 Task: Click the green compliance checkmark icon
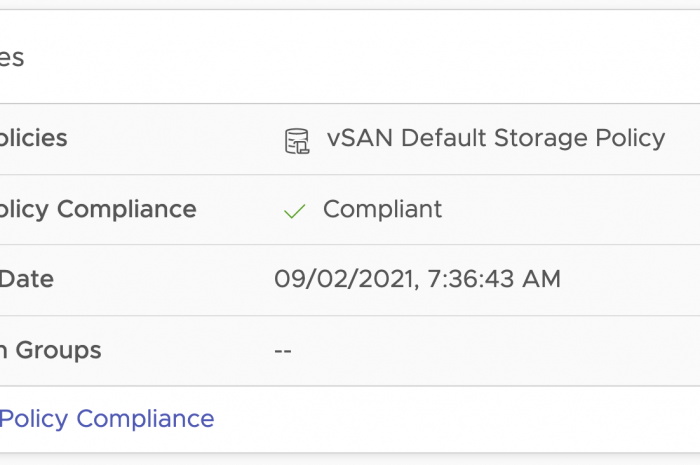294,211
